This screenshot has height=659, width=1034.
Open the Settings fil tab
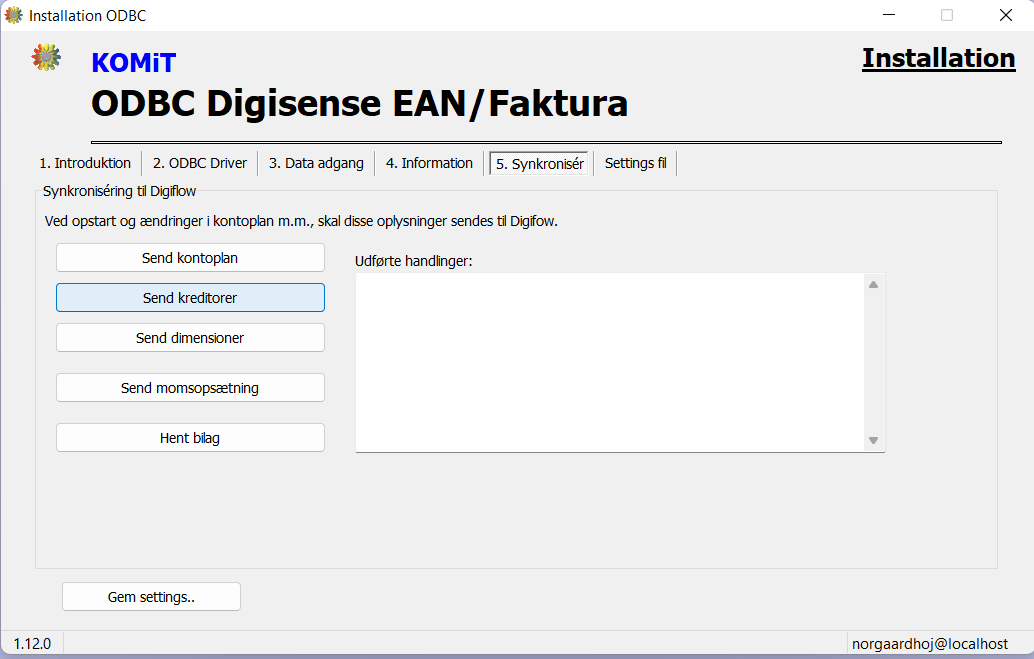(636, 163)
